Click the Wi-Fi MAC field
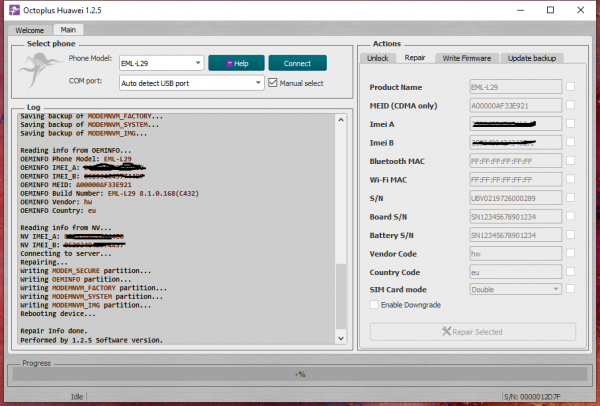Viewport: 600px width, 406px height. pyautogui.click(x=515, y=179)
